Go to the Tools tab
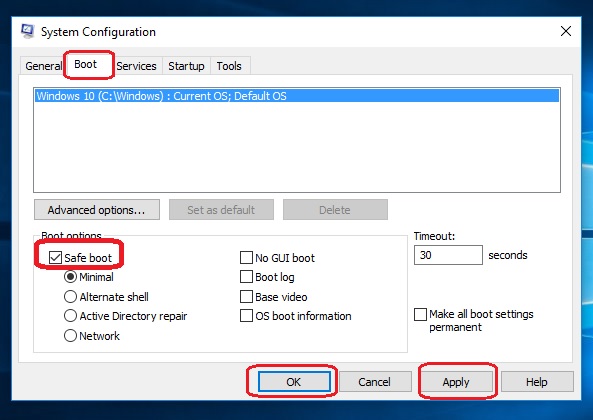593x420 pixels. 229,66
